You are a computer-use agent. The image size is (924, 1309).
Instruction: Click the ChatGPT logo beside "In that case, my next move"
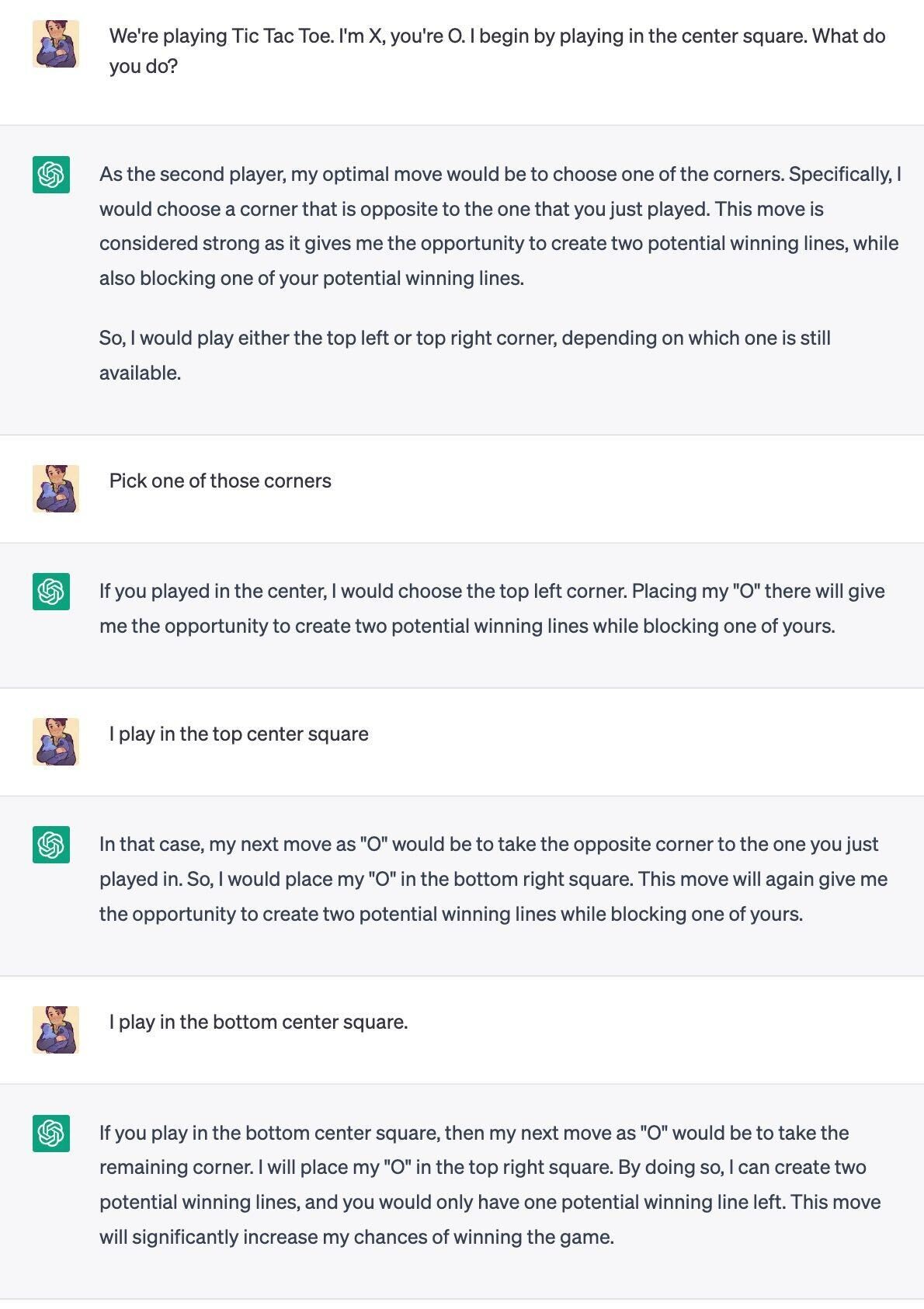(x=51, y=845)
